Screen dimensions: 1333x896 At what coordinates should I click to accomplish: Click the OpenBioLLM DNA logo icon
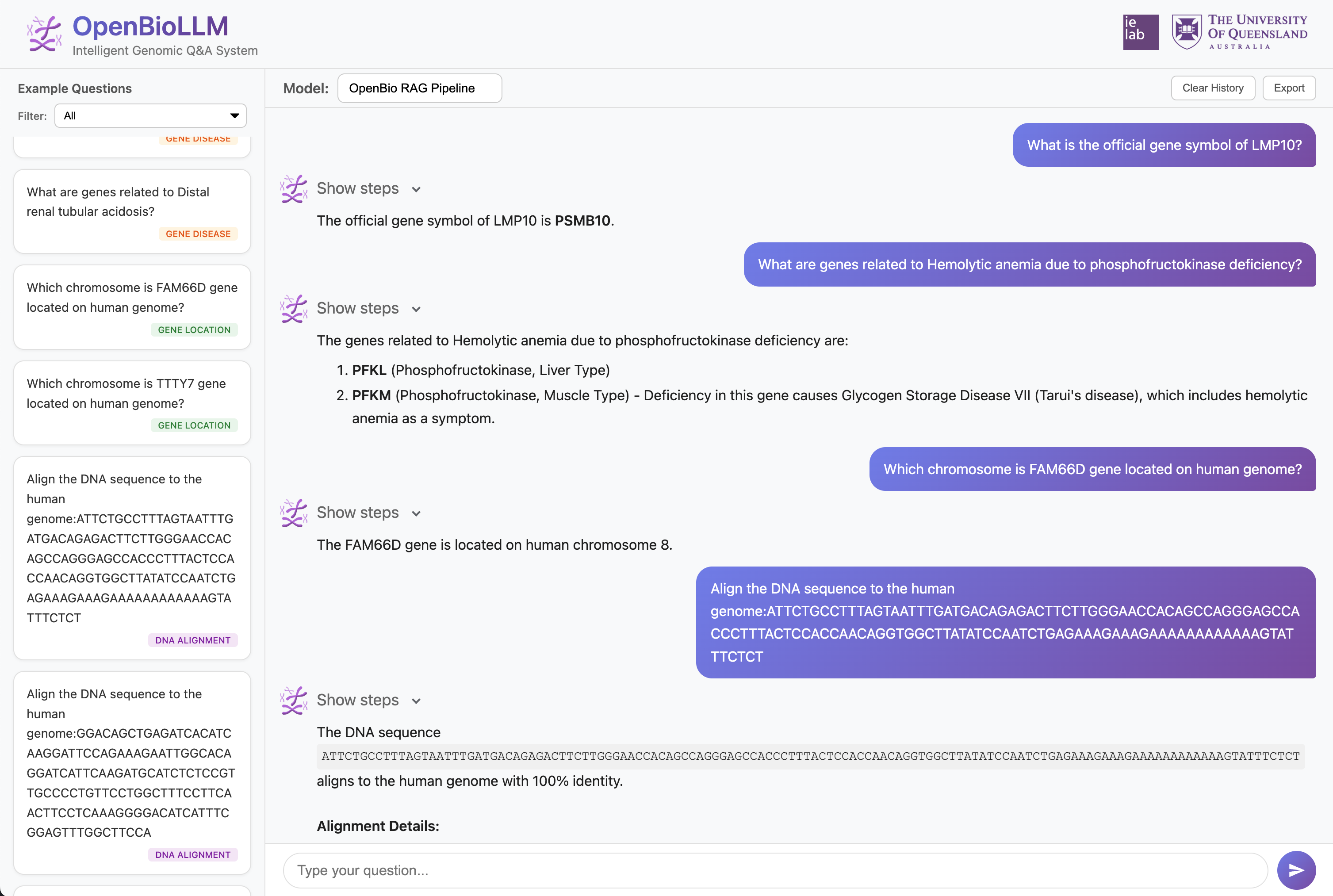44,34
